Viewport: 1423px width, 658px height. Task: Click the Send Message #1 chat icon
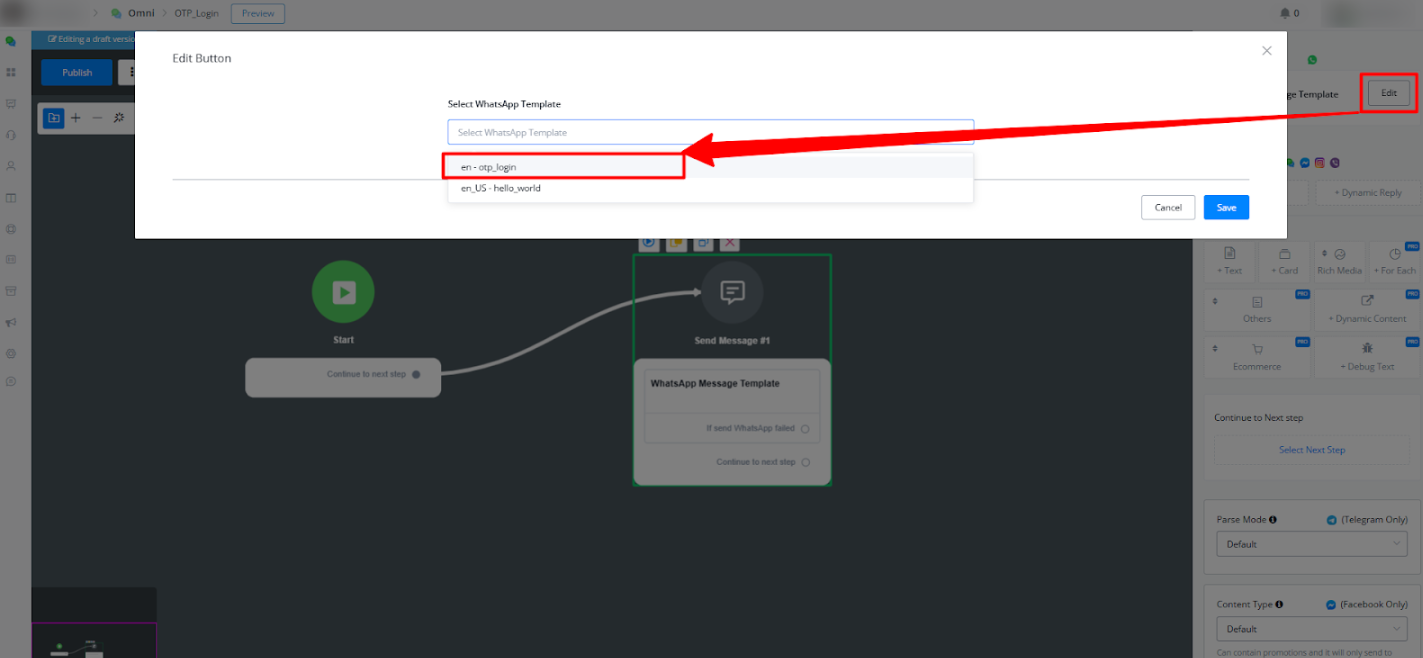coord(732,292)
